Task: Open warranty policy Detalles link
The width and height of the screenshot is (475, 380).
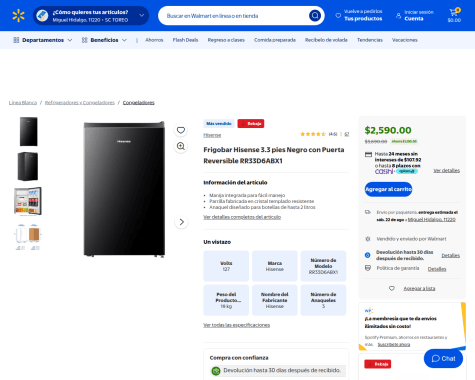Action: pos(437,269)
